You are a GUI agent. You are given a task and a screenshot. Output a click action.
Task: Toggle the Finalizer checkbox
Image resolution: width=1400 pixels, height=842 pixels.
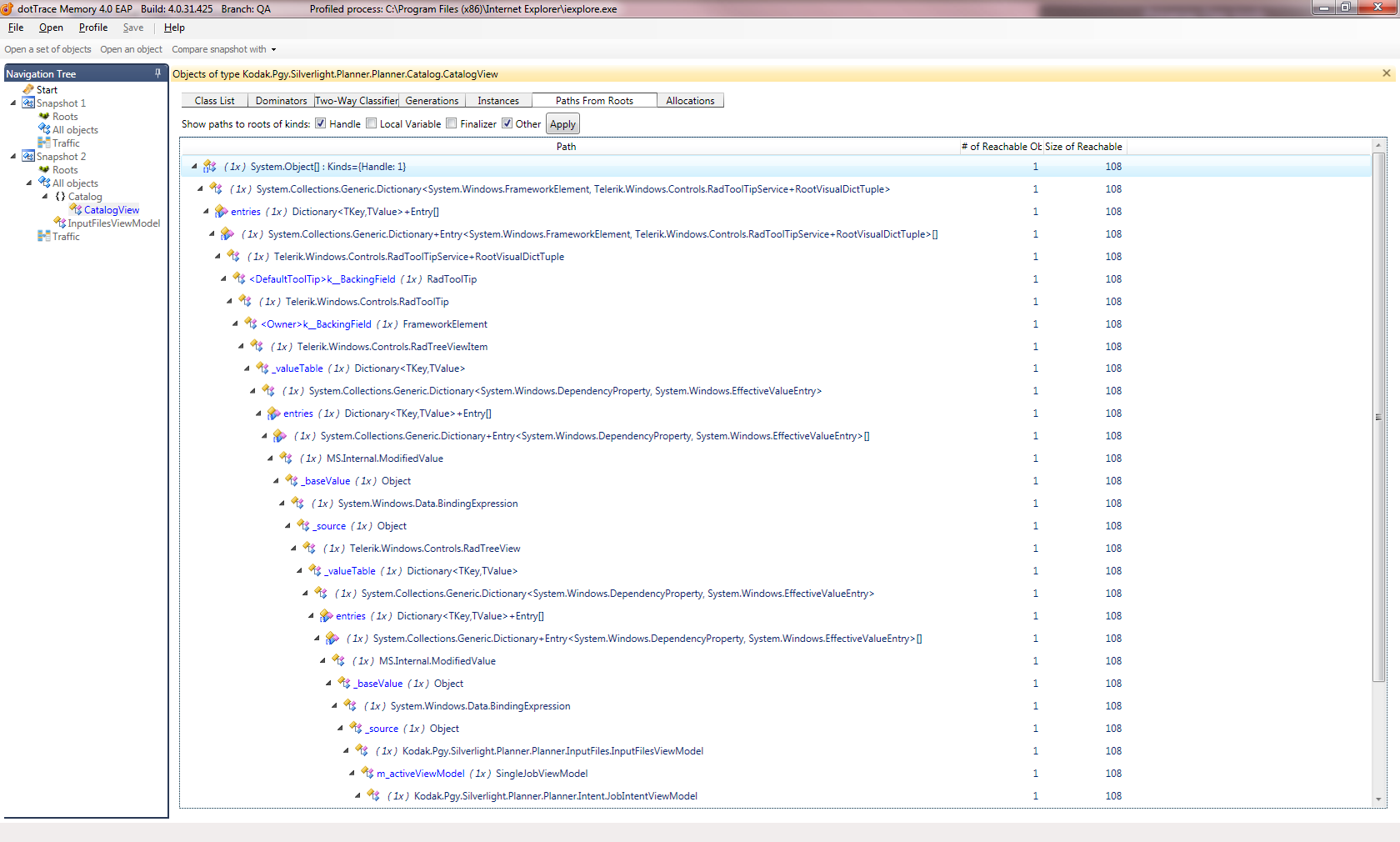[452, 123]
